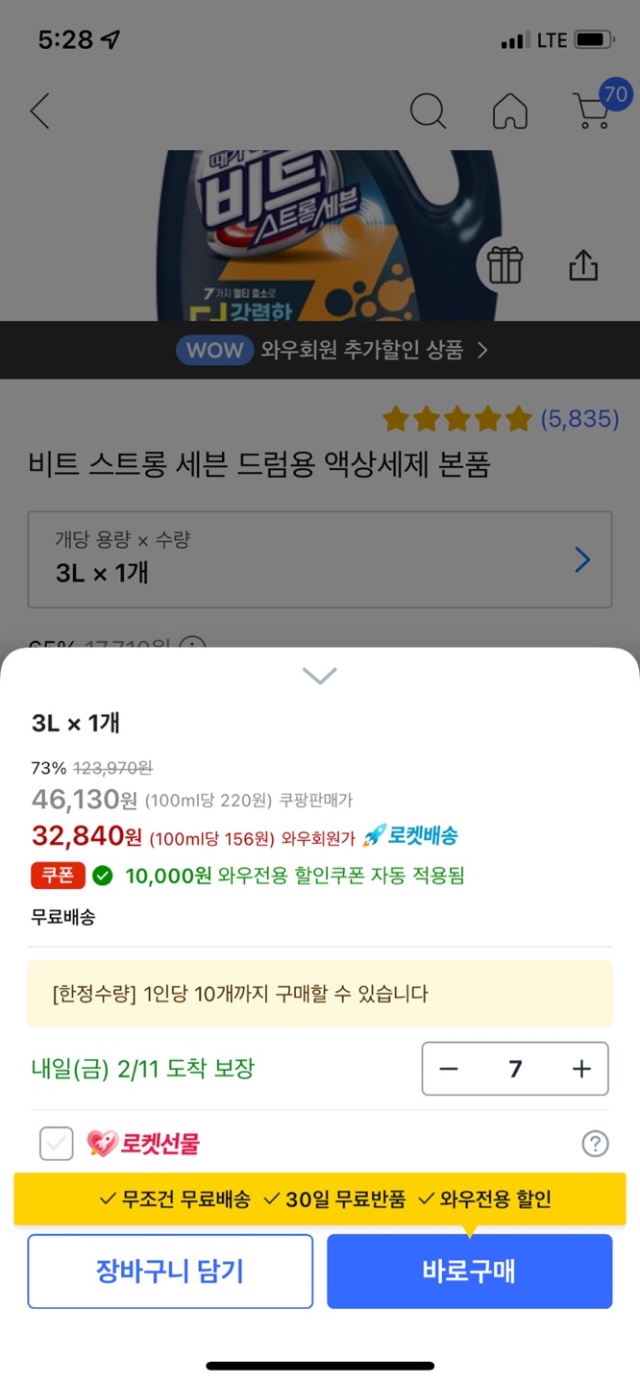The width and height of the screenshot is (640, 1384).
Task: Increase quantity with the plus button
Action: click(x=582, y=1069)
